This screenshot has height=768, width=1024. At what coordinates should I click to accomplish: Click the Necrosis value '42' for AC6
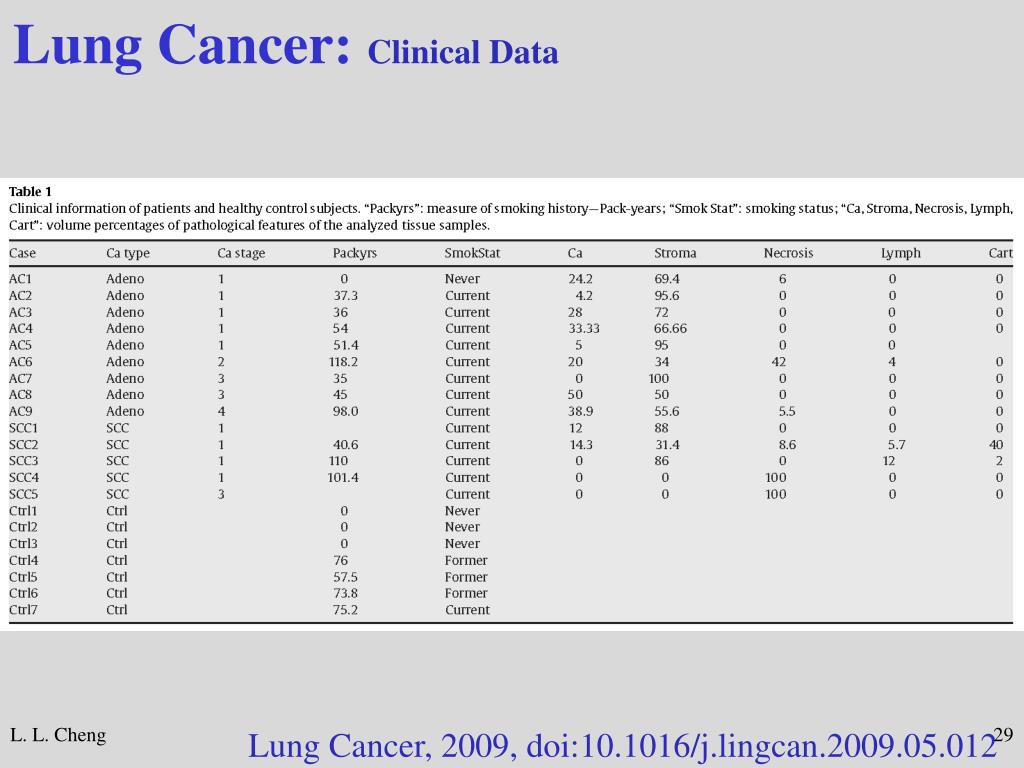pyautogui.click(x=778, y=362)
